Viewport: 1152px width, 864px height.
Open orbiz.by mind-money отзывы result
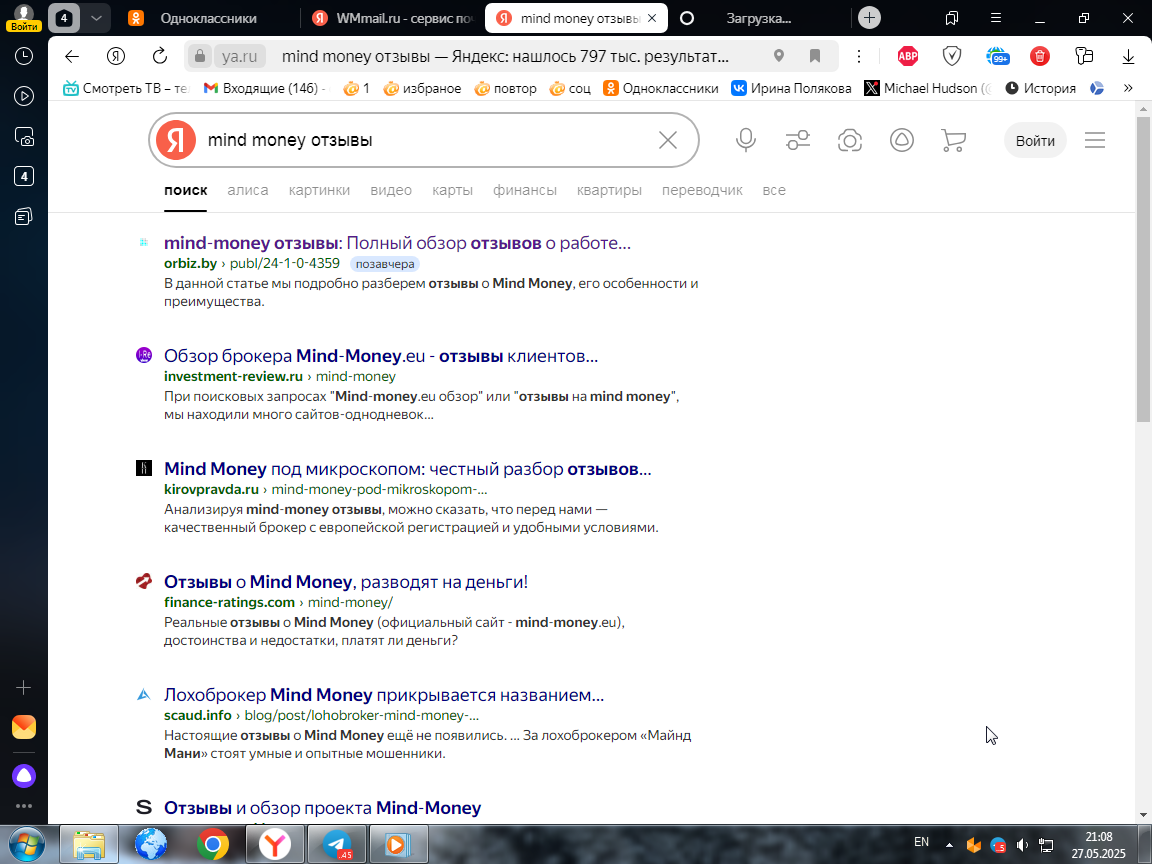pyautogui.click(x=397, y=243)
